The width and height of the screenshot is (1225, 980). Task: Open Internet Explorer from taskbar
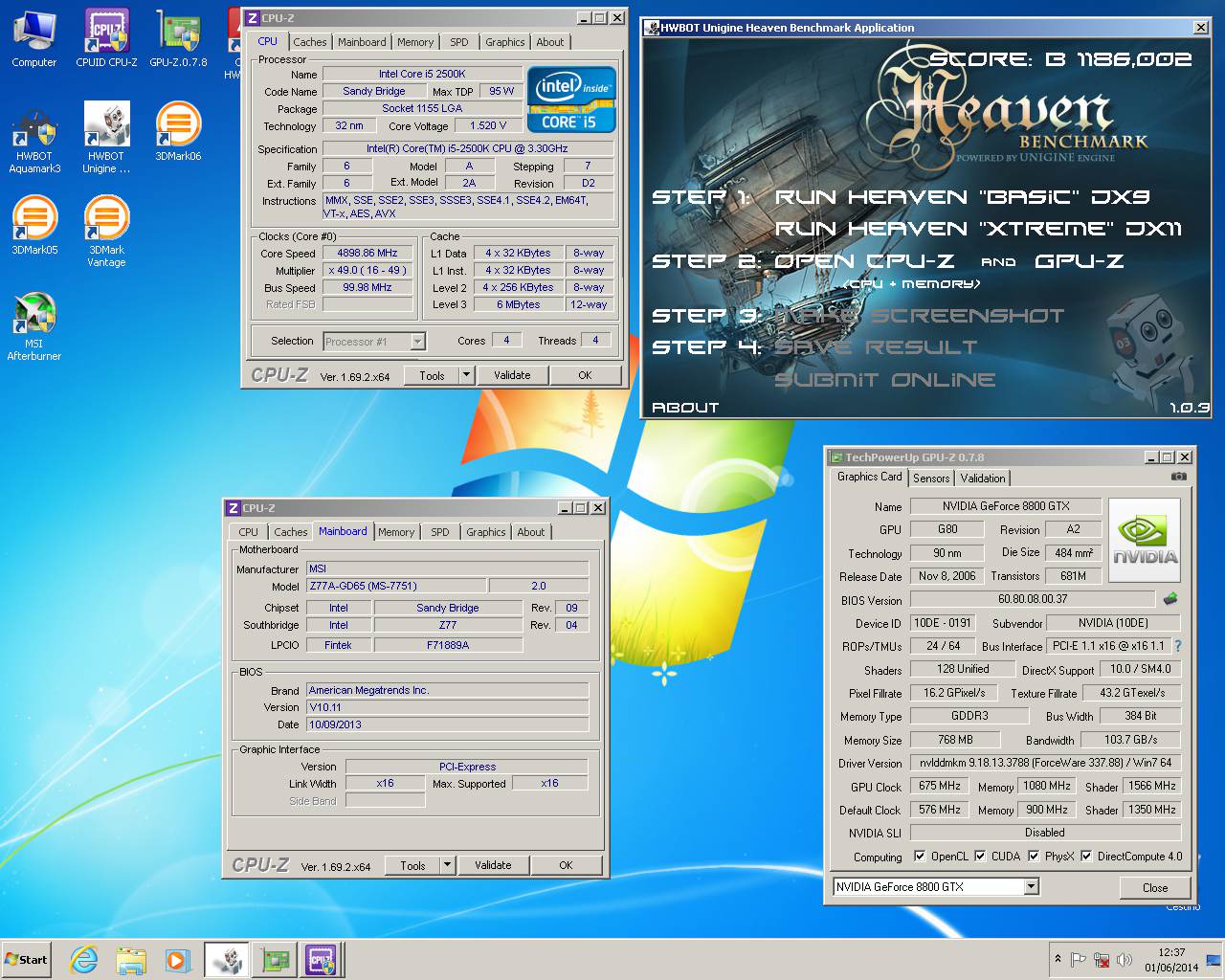(84, 959)
